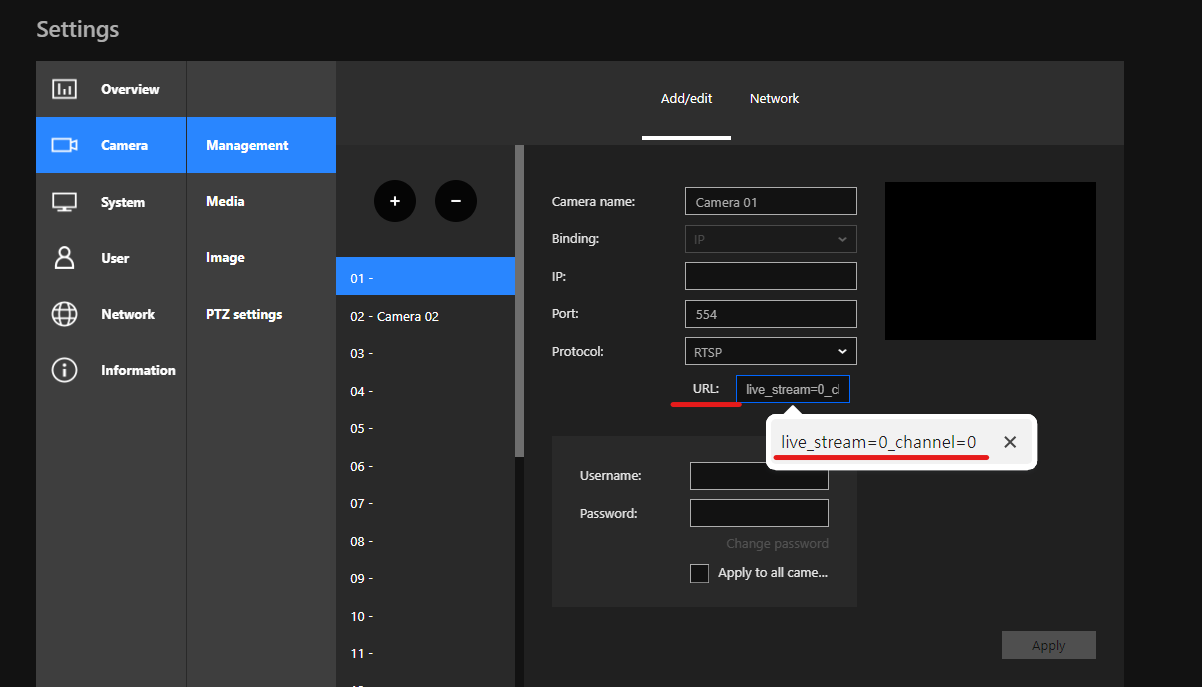Viewport: 1202px width, 687px height.
Task: Select the Add/edit tab
Action: click(x=686, y=98)
